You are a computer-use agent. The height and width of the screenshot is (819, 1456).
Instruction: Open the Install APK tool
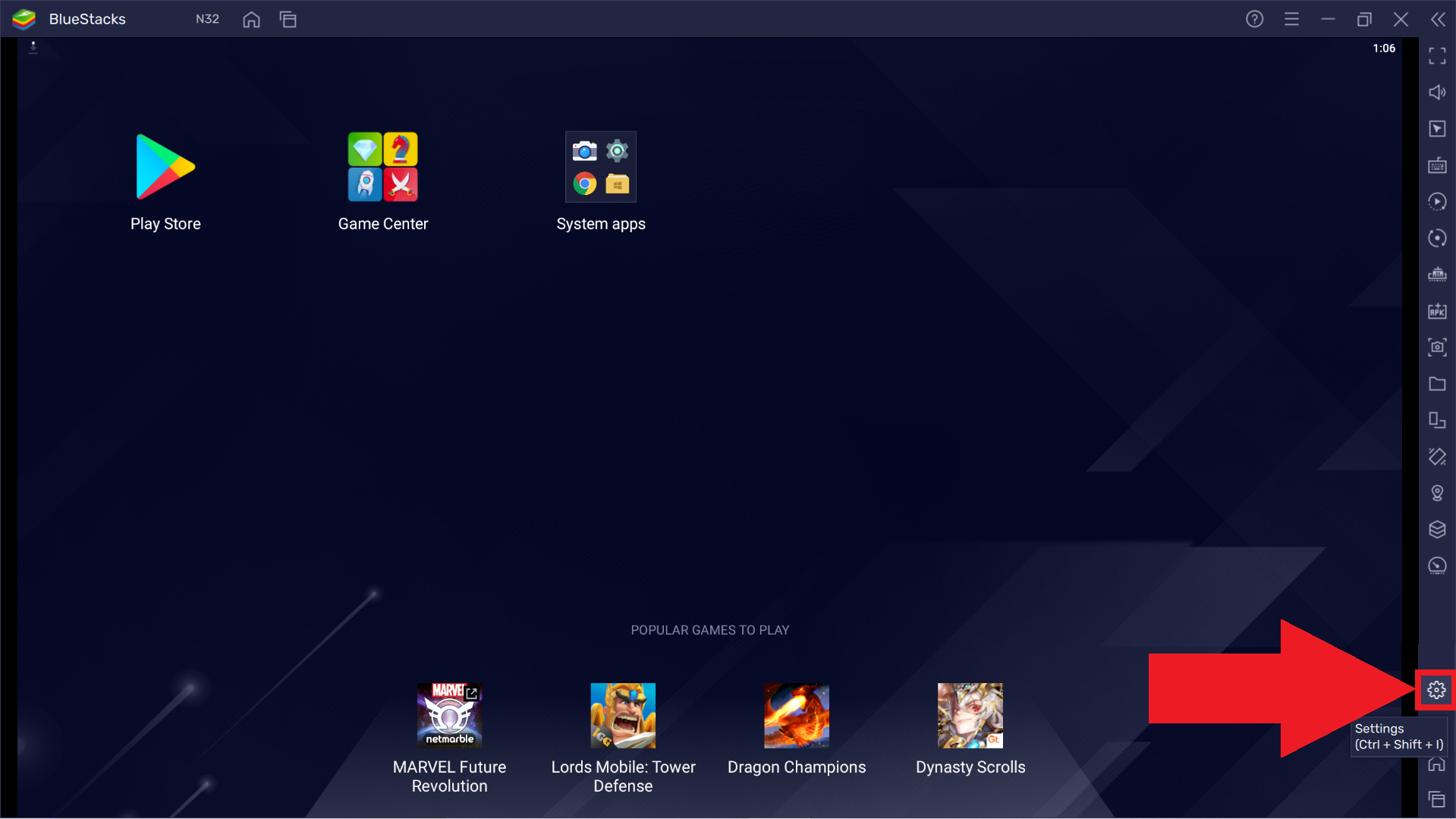click(1436, 310)
